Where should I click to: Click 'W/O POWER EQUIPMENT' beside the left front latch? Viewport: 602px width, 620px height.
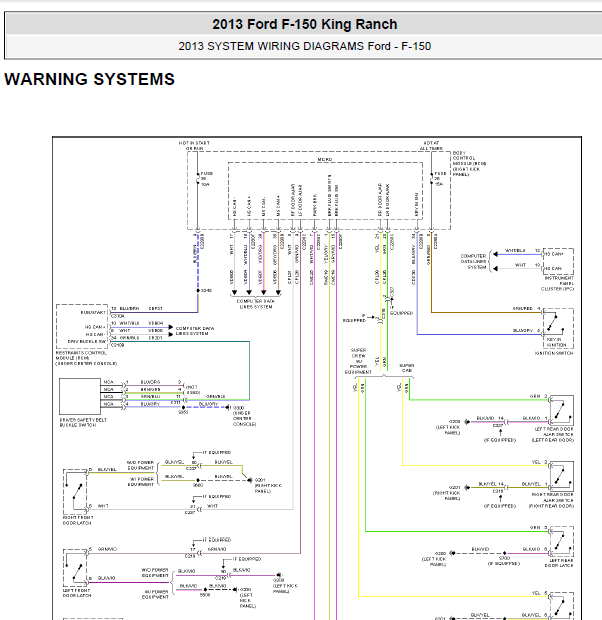[155, 573]
